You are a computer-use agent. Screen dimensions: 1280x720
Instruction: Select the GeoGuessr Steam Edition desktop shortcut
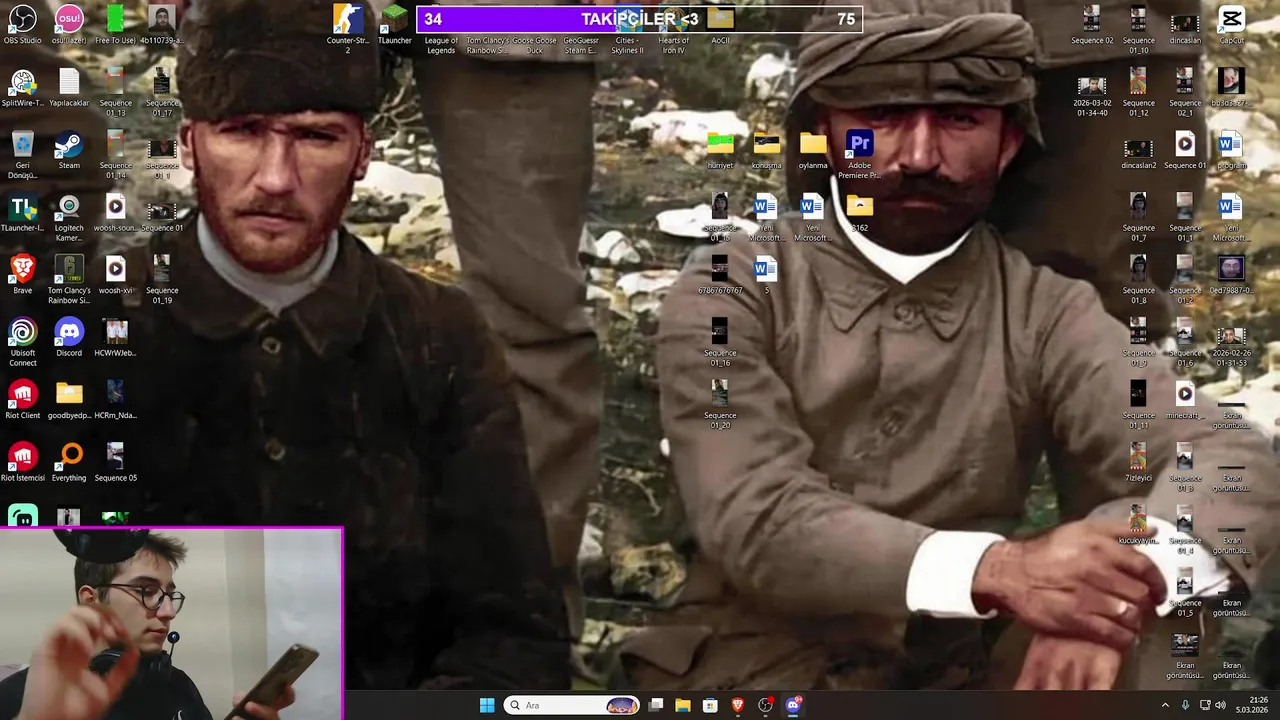click(581, 45)
